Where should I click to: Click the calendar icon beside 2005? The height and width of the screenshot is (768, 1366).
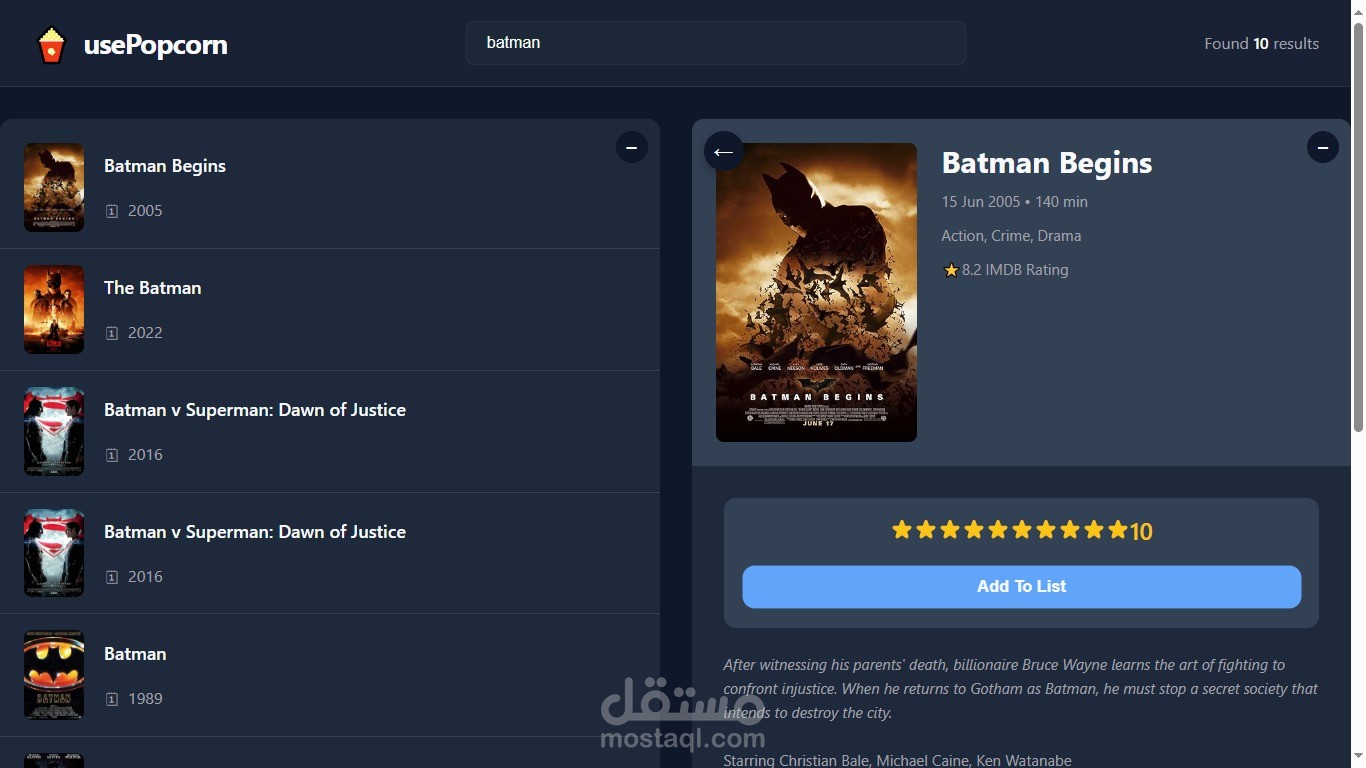(x=112, y=211)
